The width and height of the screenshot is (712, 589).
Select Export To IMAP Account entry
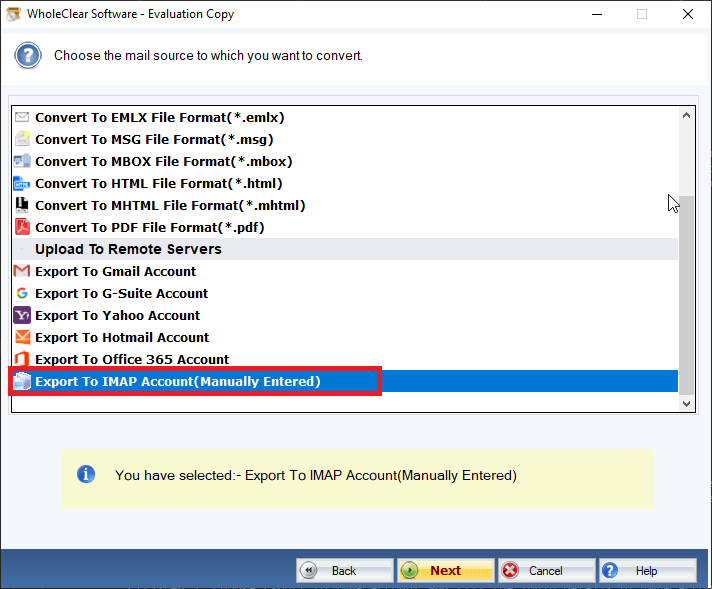click(177, 382)
